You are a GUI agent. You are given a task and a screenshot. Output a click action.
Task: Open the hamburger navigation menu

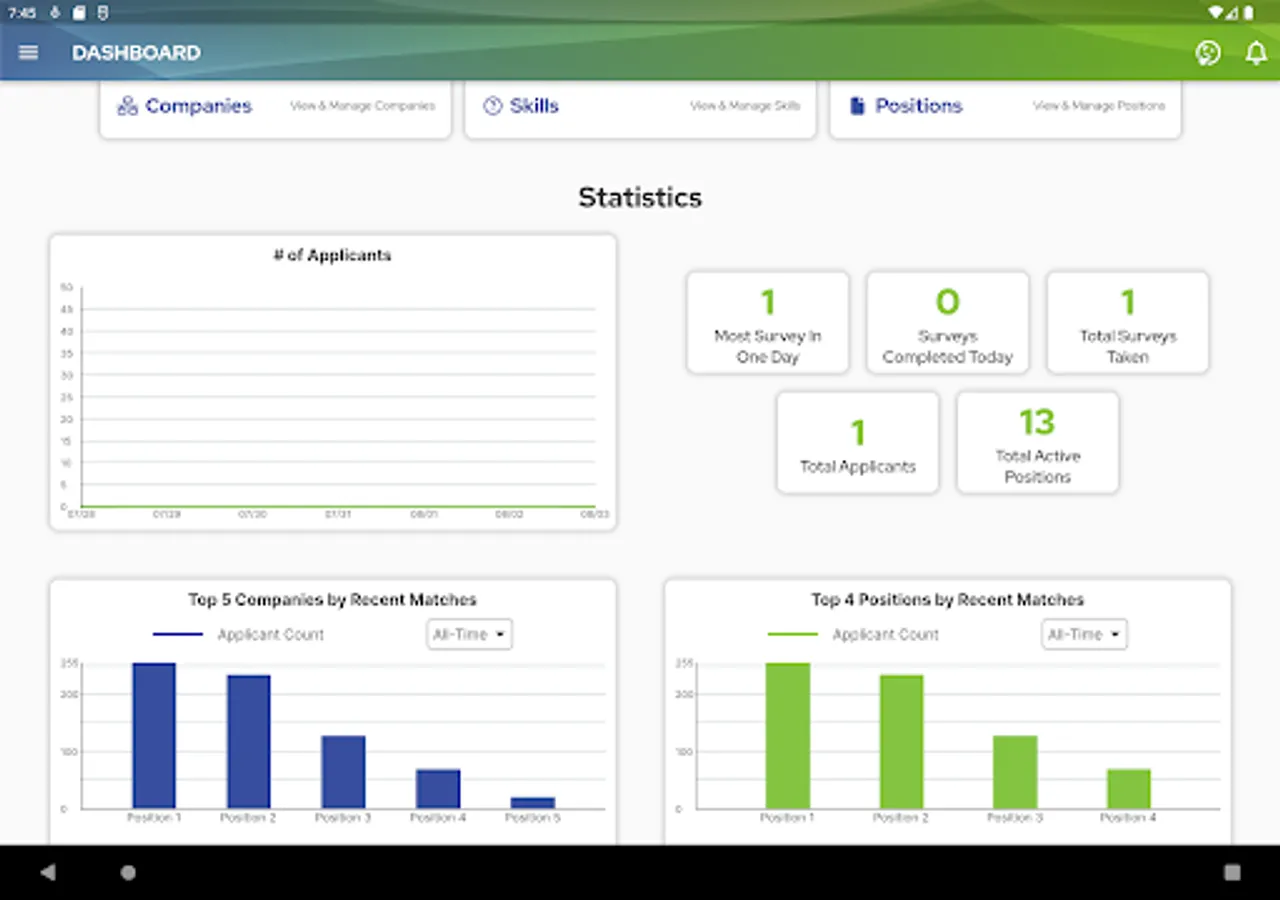pos(28,53)
